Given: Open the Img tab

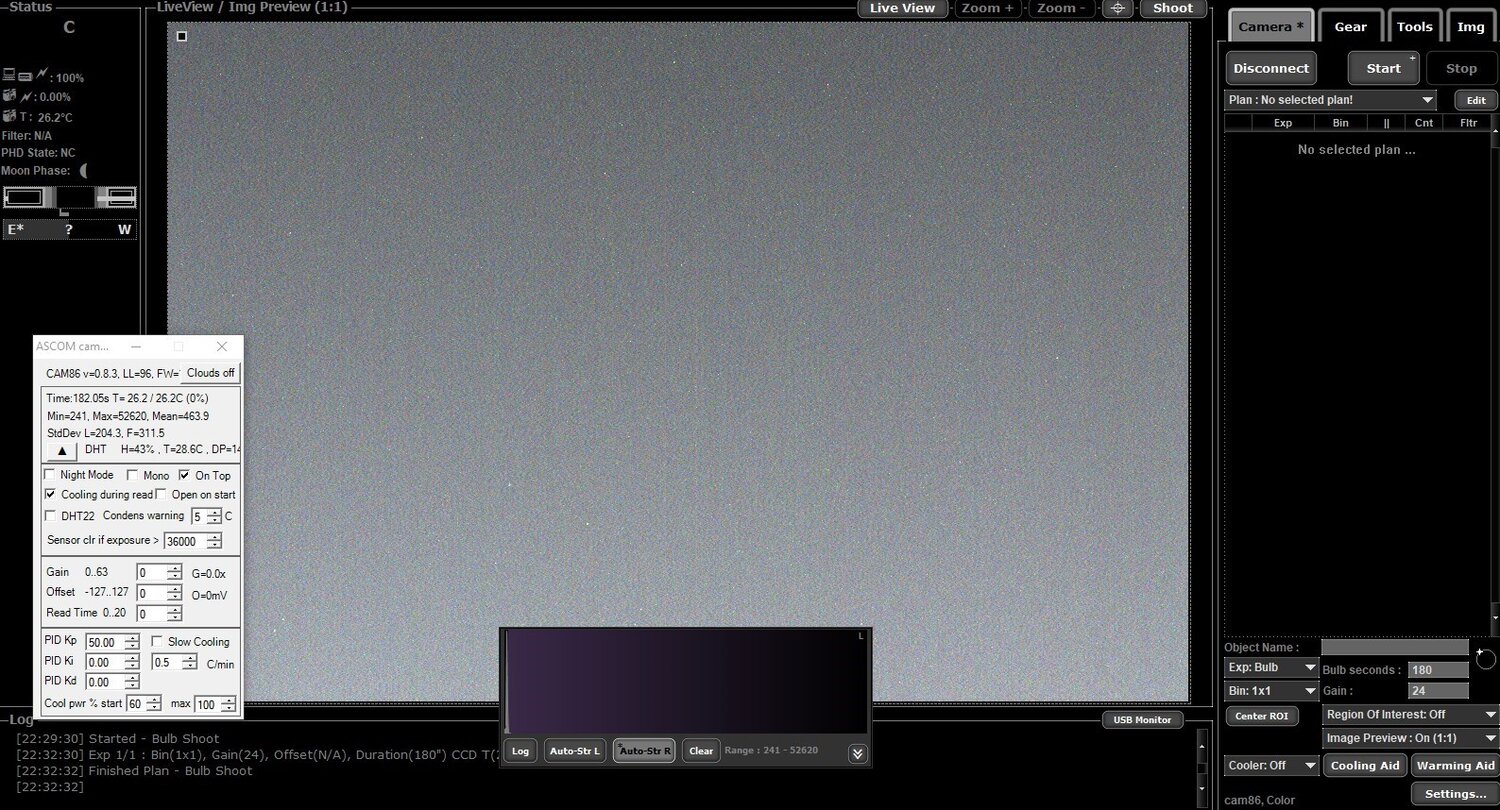Looking at the screenshot, I should (x=1471, y=27).
